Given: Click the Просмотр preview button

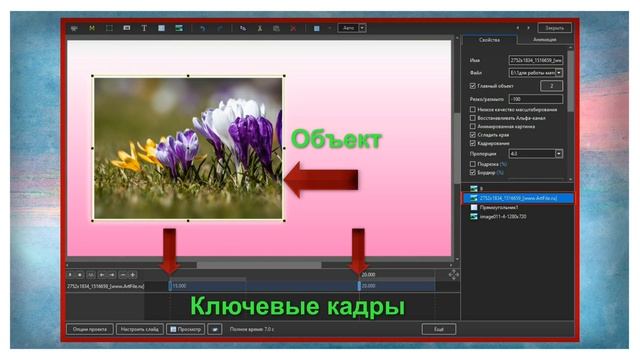Looking at the screenshot, I should click(x=185, y=329).
